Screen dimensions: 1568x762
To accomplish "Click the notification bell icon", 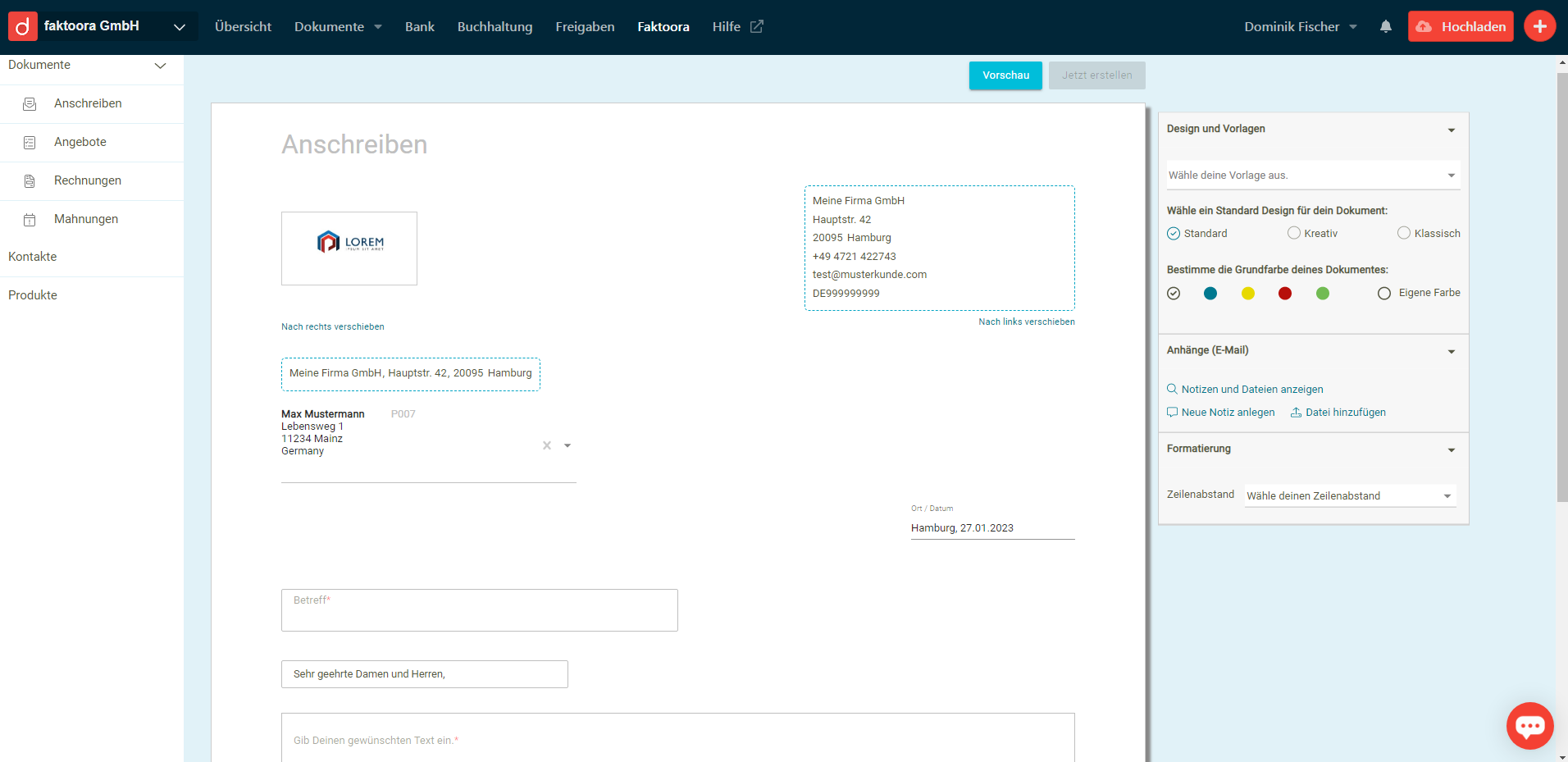I will pyautogui.click(x=1385, y=26).
